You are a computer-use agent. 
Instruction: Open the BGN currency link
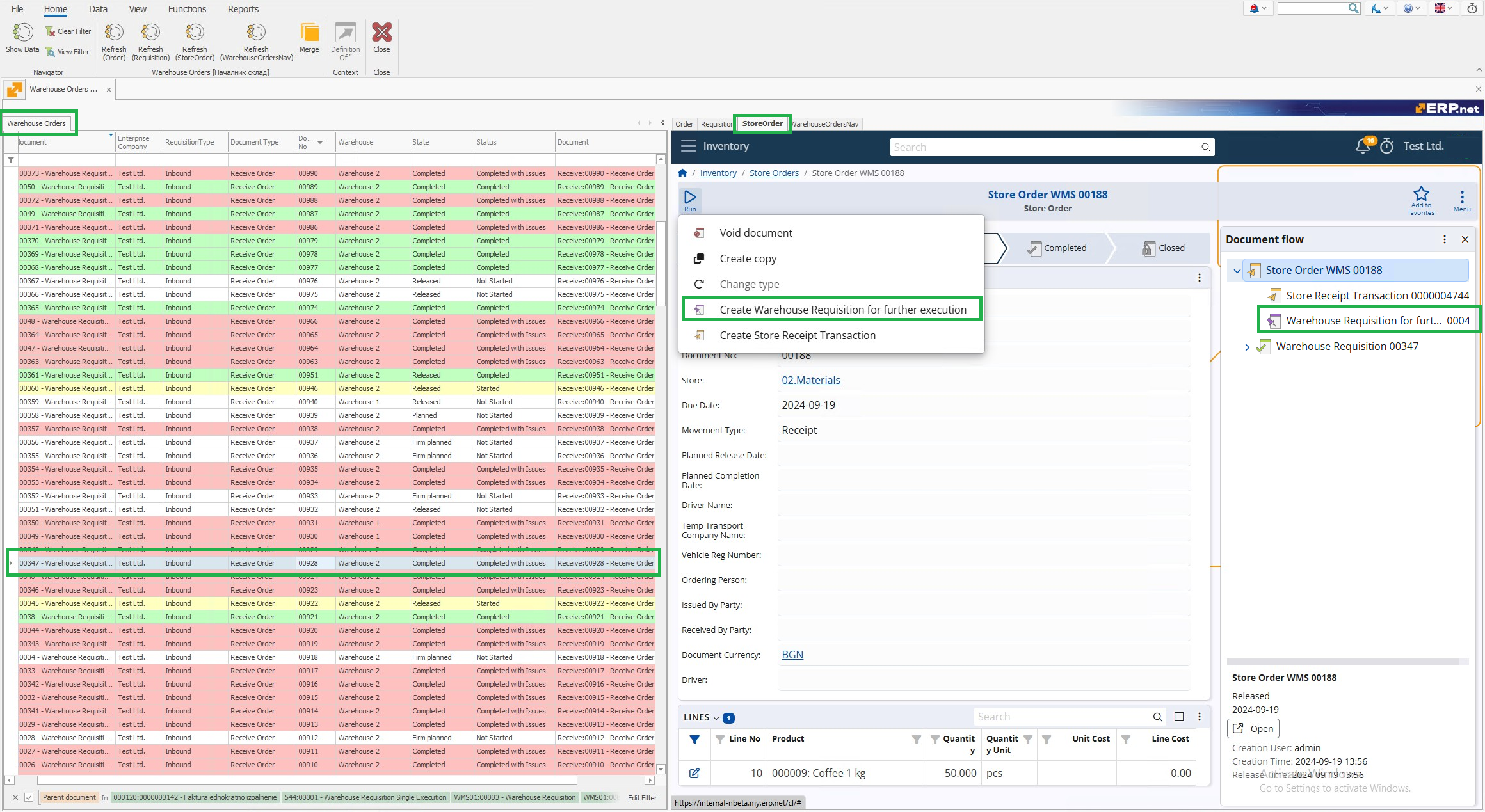(x=792, y=655)
